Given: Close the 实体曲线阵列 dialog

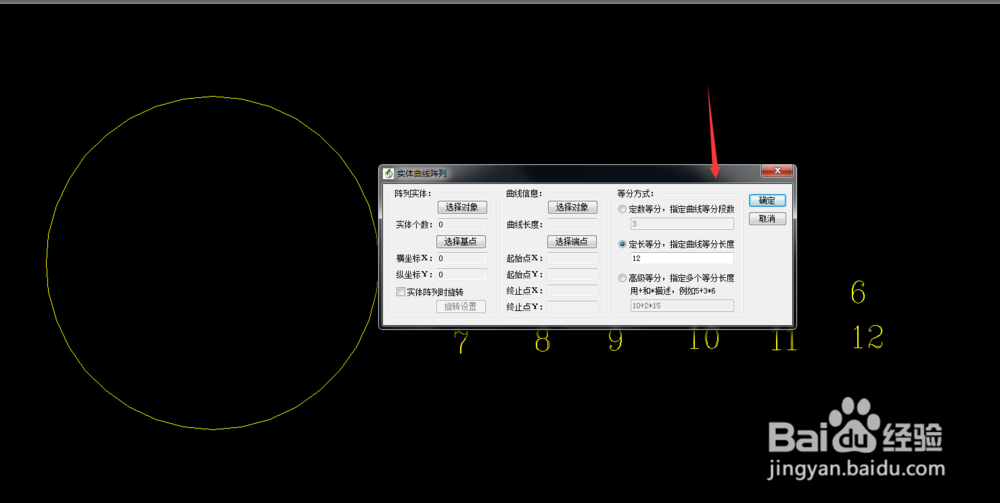Looking at the screenshot, I should tap(777, 171).
